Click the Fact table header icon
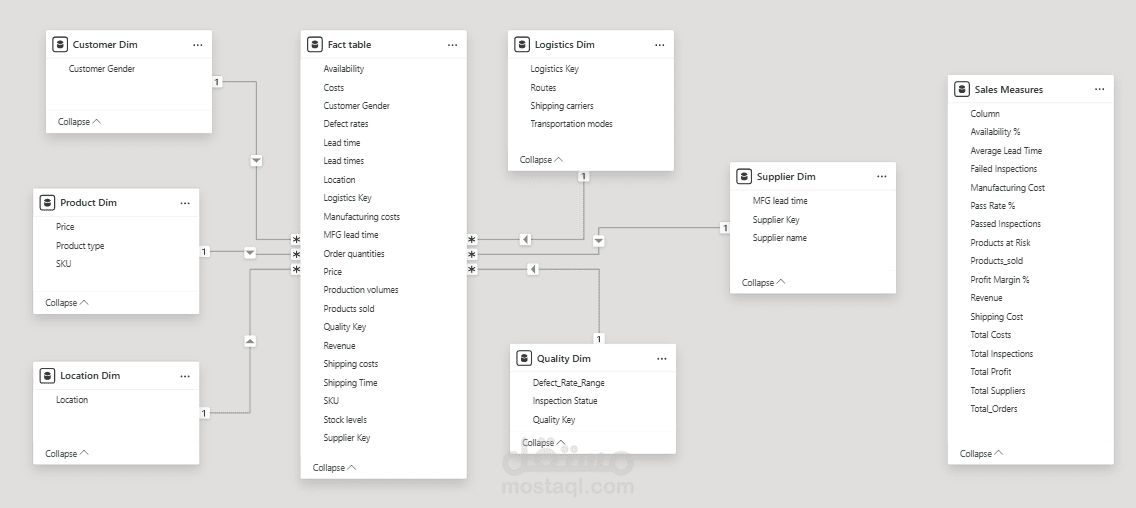The height and width of the screenshot is (508, 1136). 315,45
